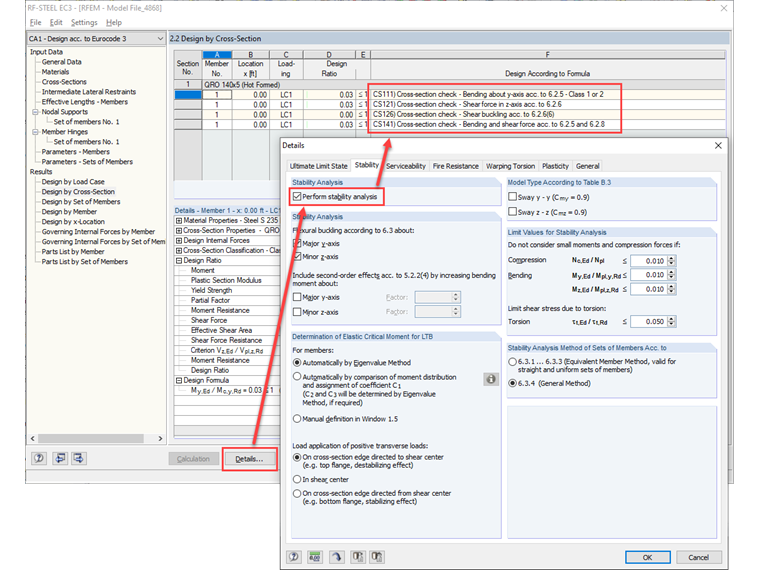Confirm the Details dialog with OK
Viewport: 760px width, 570px height.
pos(648,557)
